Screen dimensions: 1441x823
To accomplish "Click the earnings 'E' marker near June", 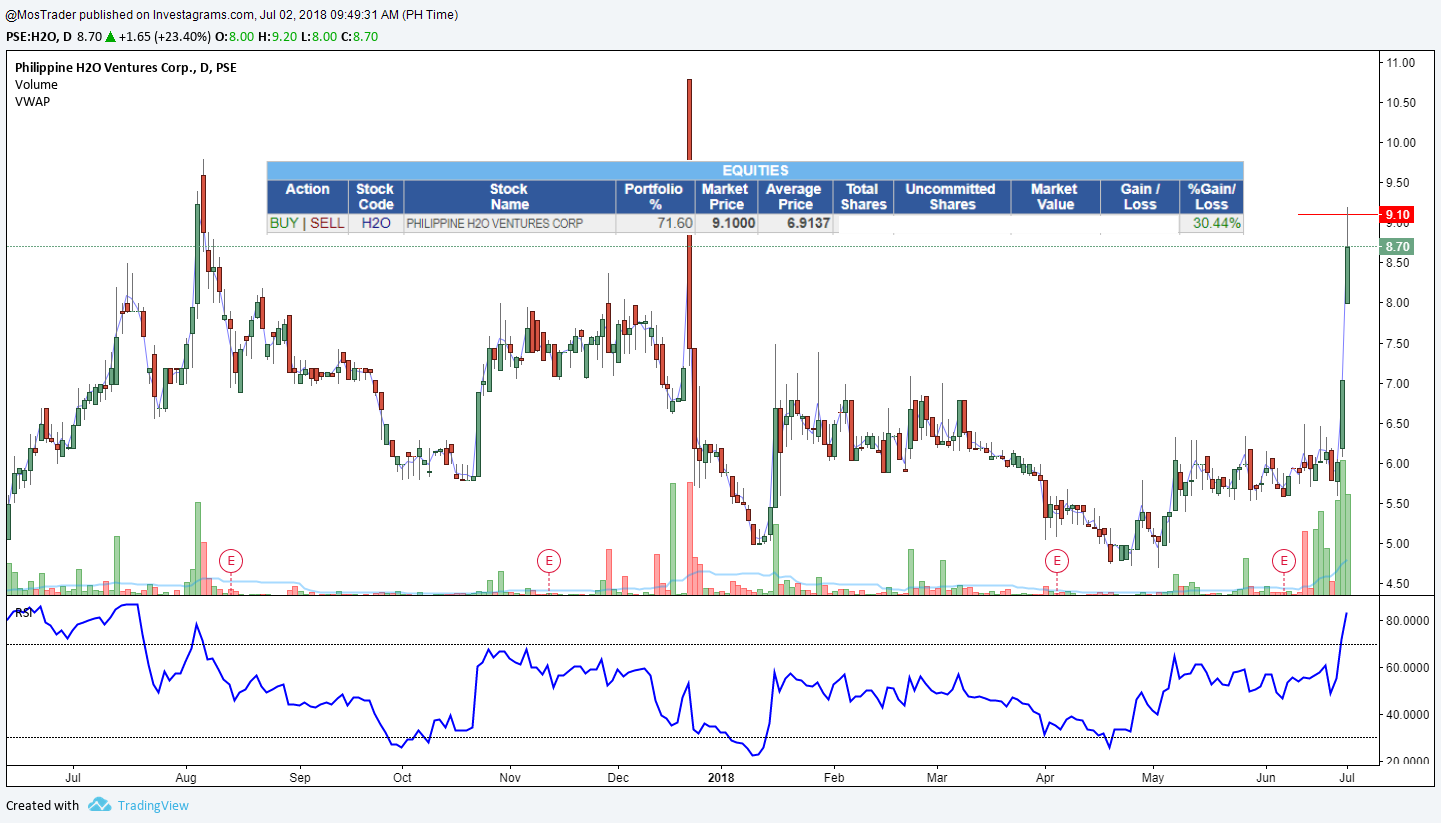I will [1283, 561].
